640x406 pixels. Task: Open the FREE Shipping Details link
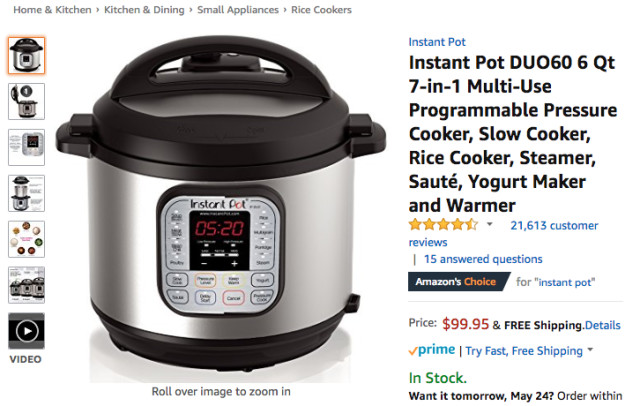point(603,325)
